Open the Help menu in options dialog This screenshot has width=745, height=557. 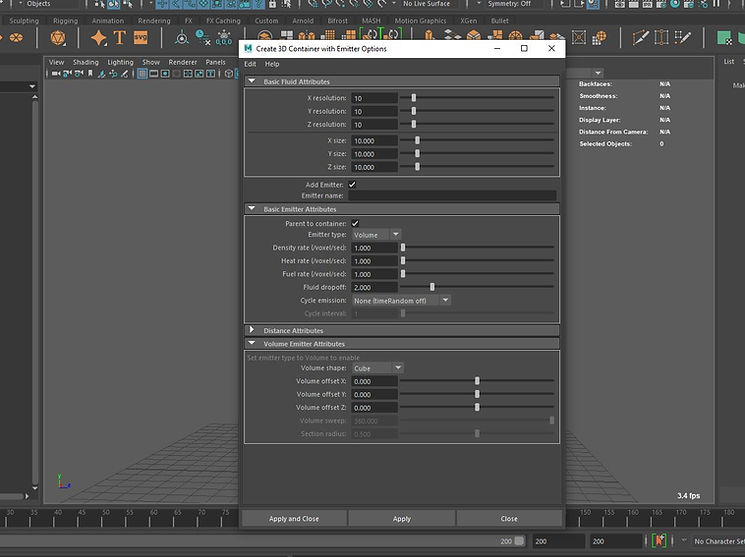pyautogui.click(x=272, y=64)
